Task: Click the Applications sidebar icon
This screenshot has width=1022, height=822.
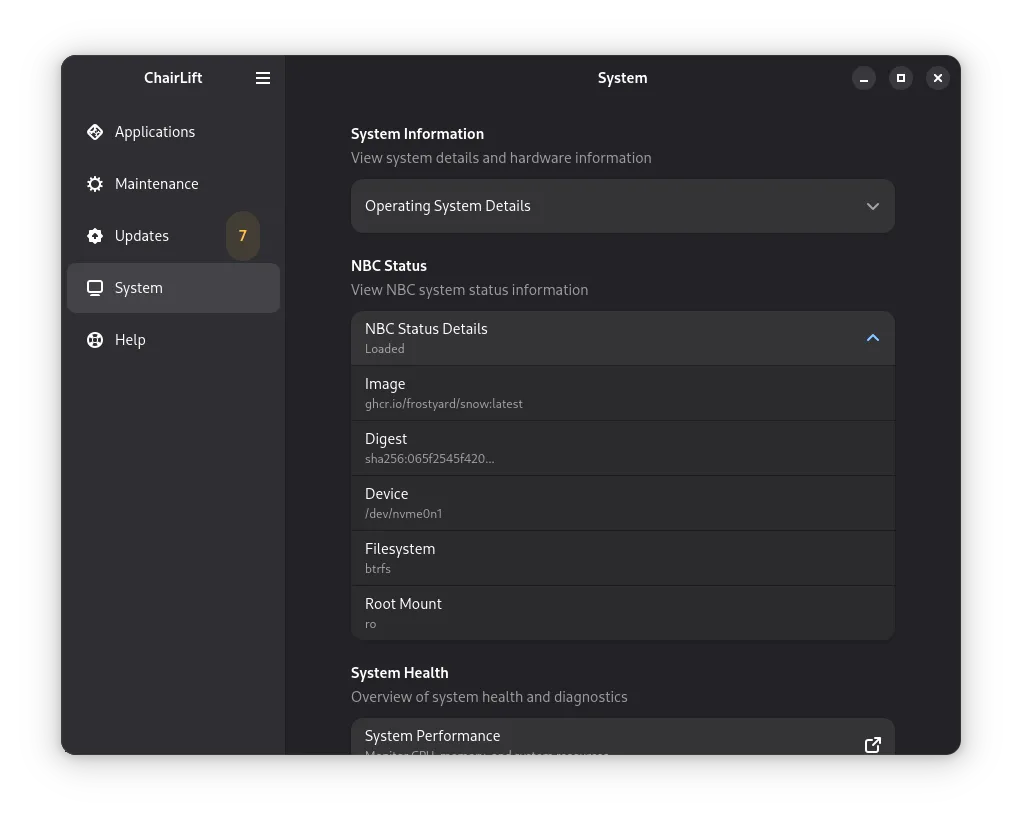Action: click(x=95, y=132)
